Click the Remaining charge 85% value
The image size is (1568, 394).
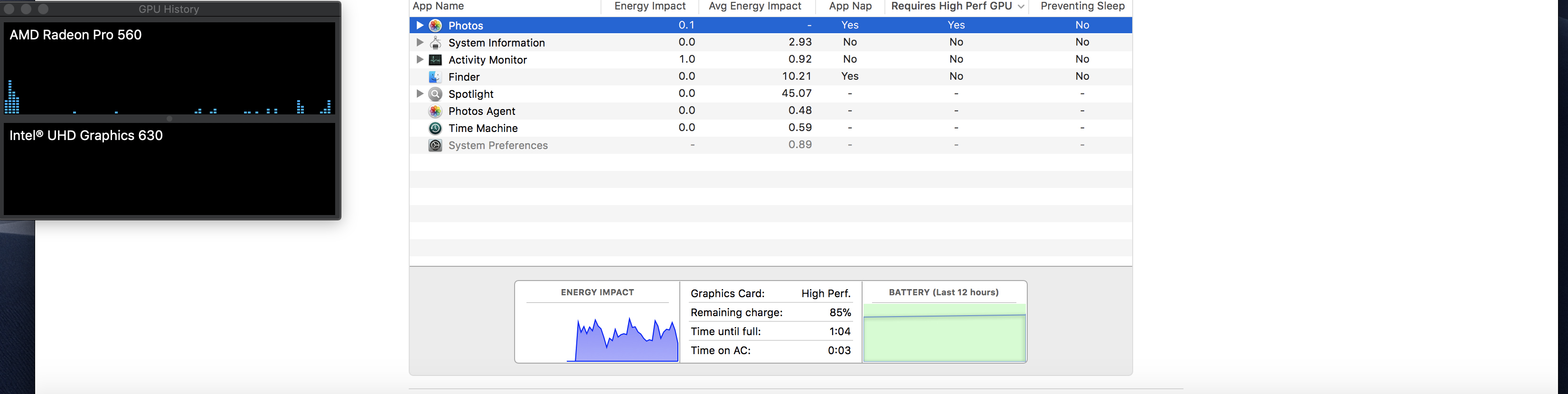[840, 312]
